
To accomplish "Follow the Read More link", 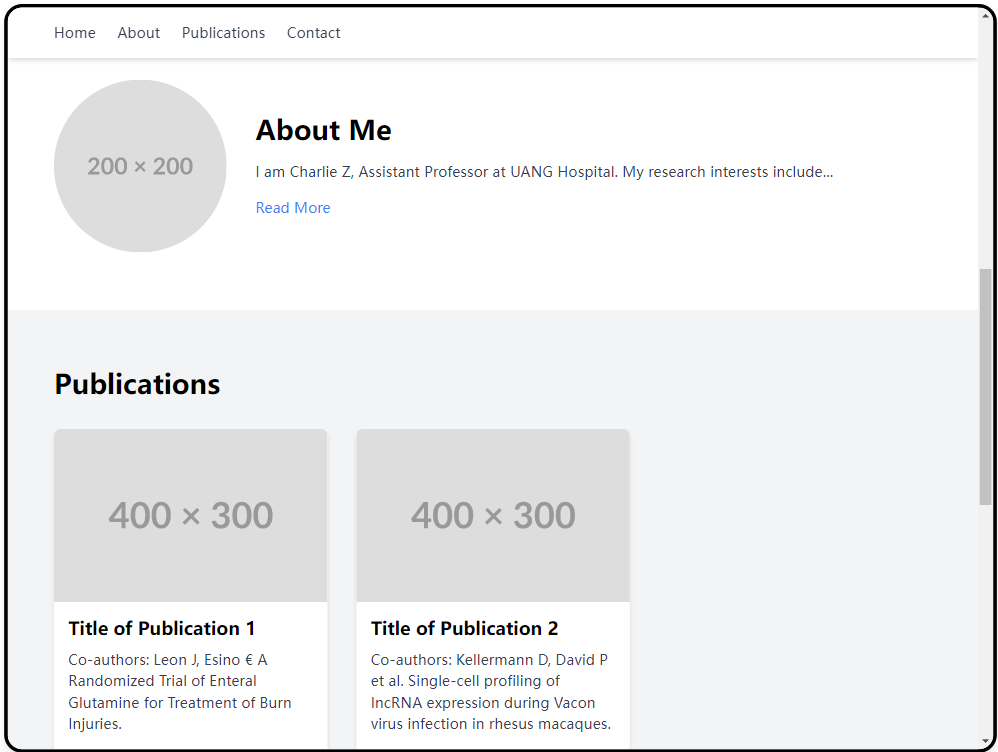I will coord(293,208).
